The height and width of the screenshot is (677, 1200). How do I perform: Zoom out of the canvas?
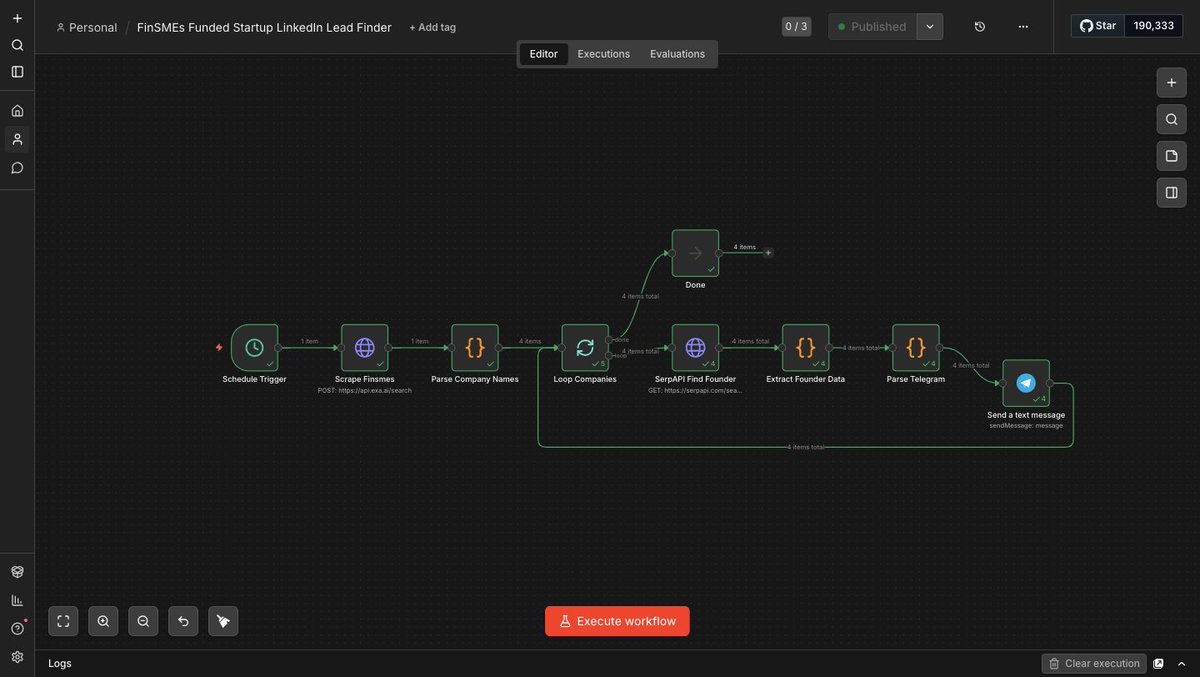point(143,621)
